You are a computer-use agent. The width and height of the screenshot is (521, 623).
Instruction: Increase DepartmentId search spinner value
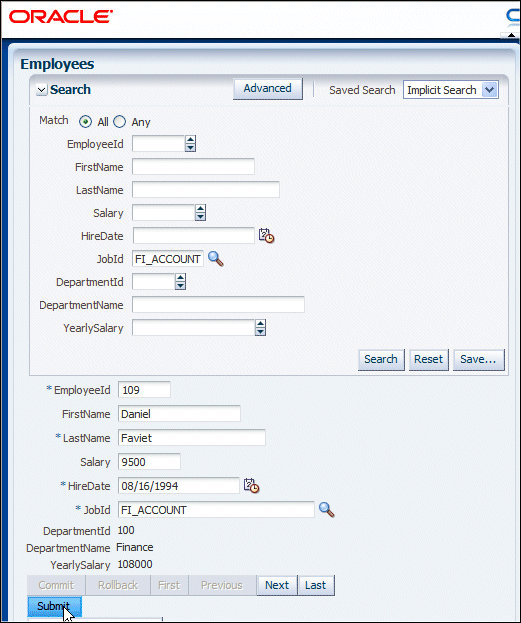tap(180, 278)
